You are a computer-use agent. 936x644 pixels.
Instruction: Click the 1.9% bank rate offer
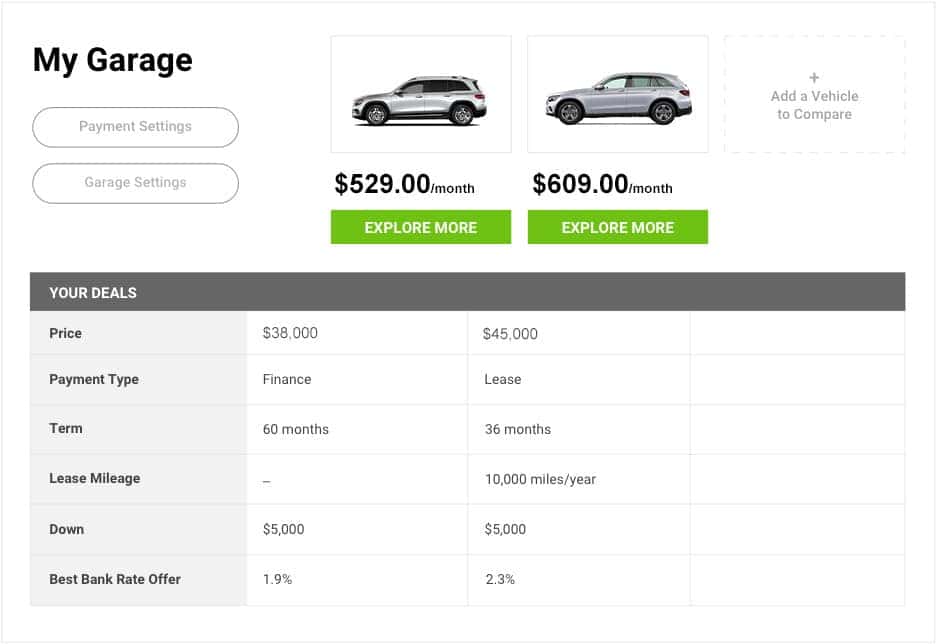coord(278,579)
